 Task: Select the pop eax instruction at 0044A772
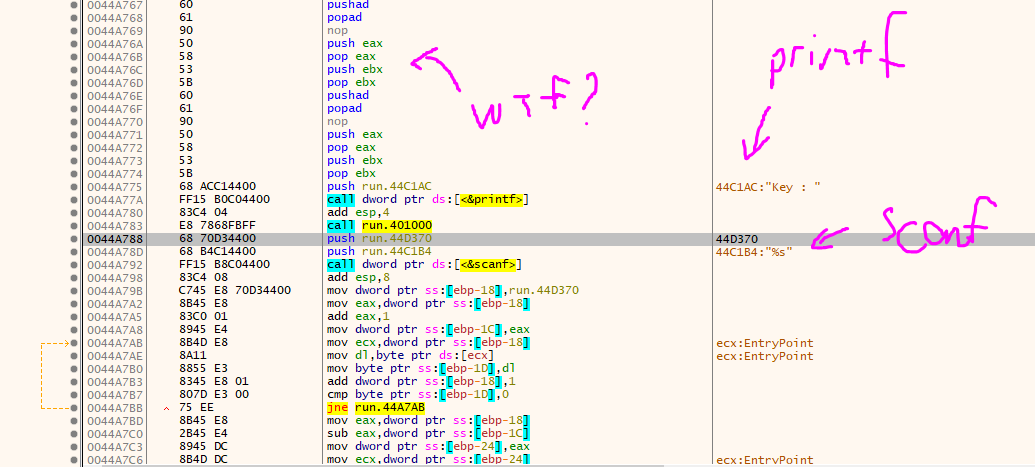[351, 147]
